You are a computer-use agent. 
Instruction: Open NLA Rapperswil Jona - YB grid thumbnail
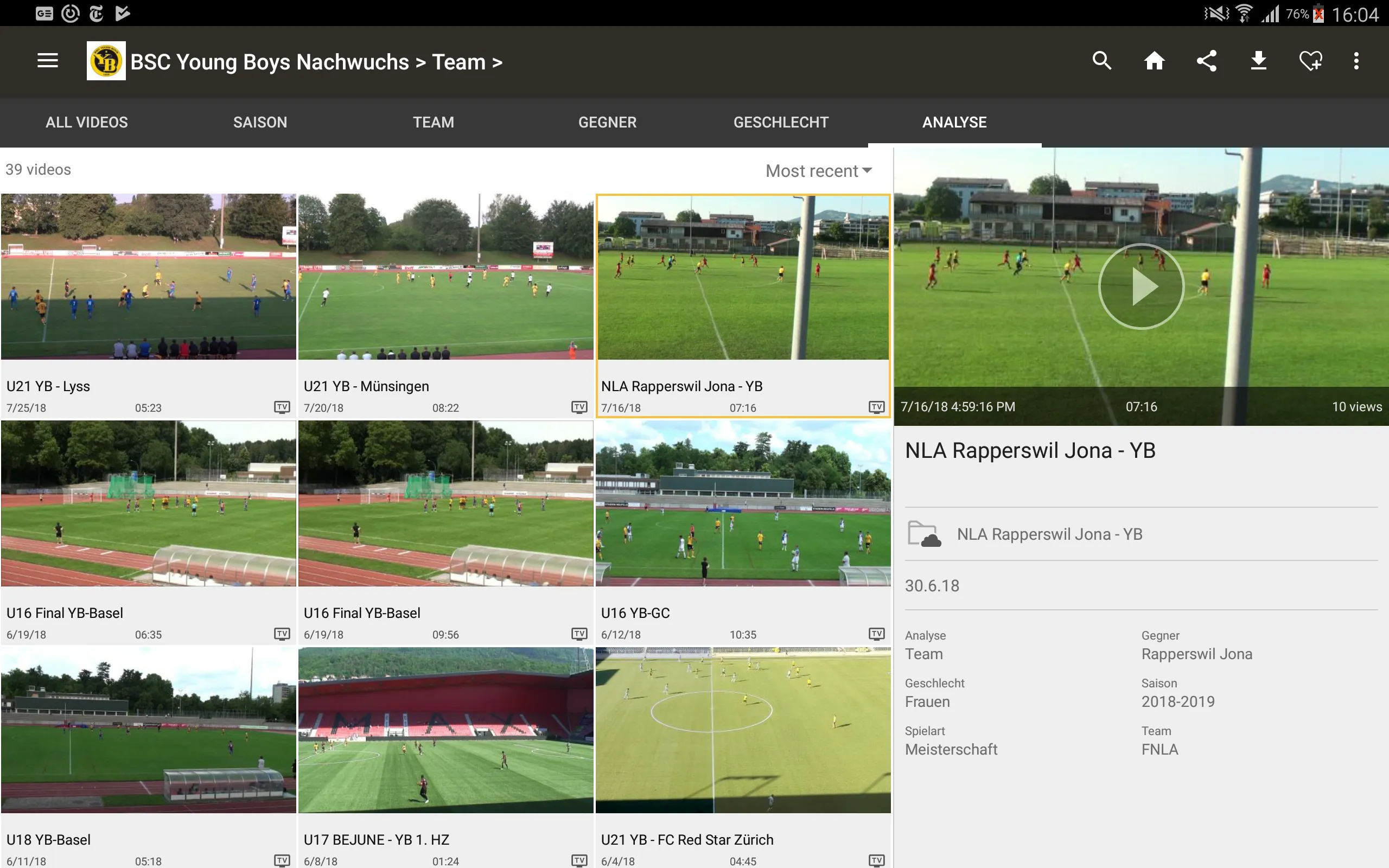[x=743, y=278]
